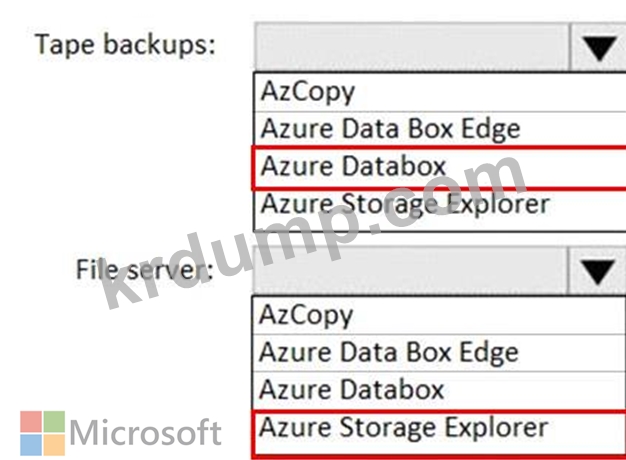Click the File server label

pos(145,269)
